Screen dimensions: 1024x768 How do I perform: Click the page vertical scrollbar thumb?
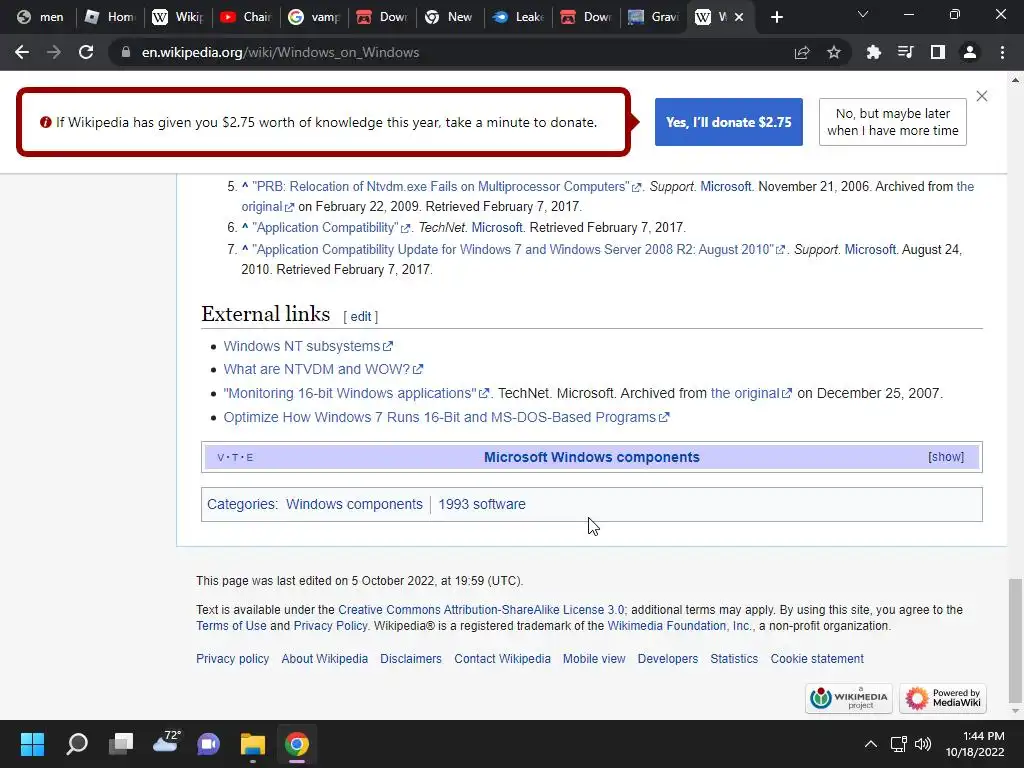click(x=1015, y=640)
